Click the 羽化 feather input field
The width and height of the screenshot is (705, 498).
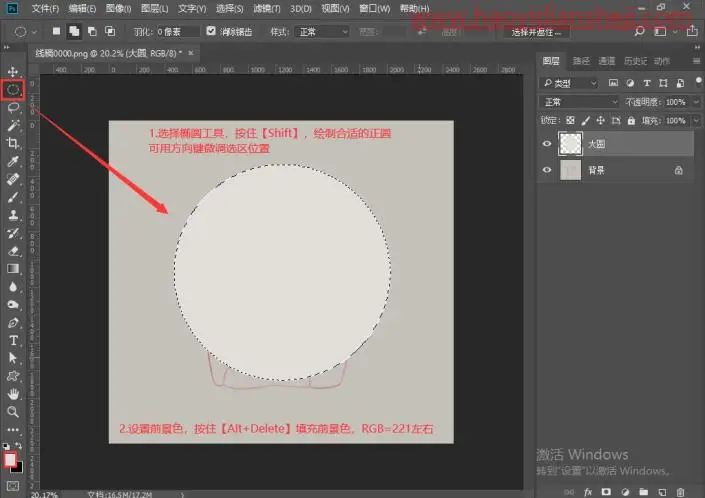pyautogui.click(x=177, y=32)
